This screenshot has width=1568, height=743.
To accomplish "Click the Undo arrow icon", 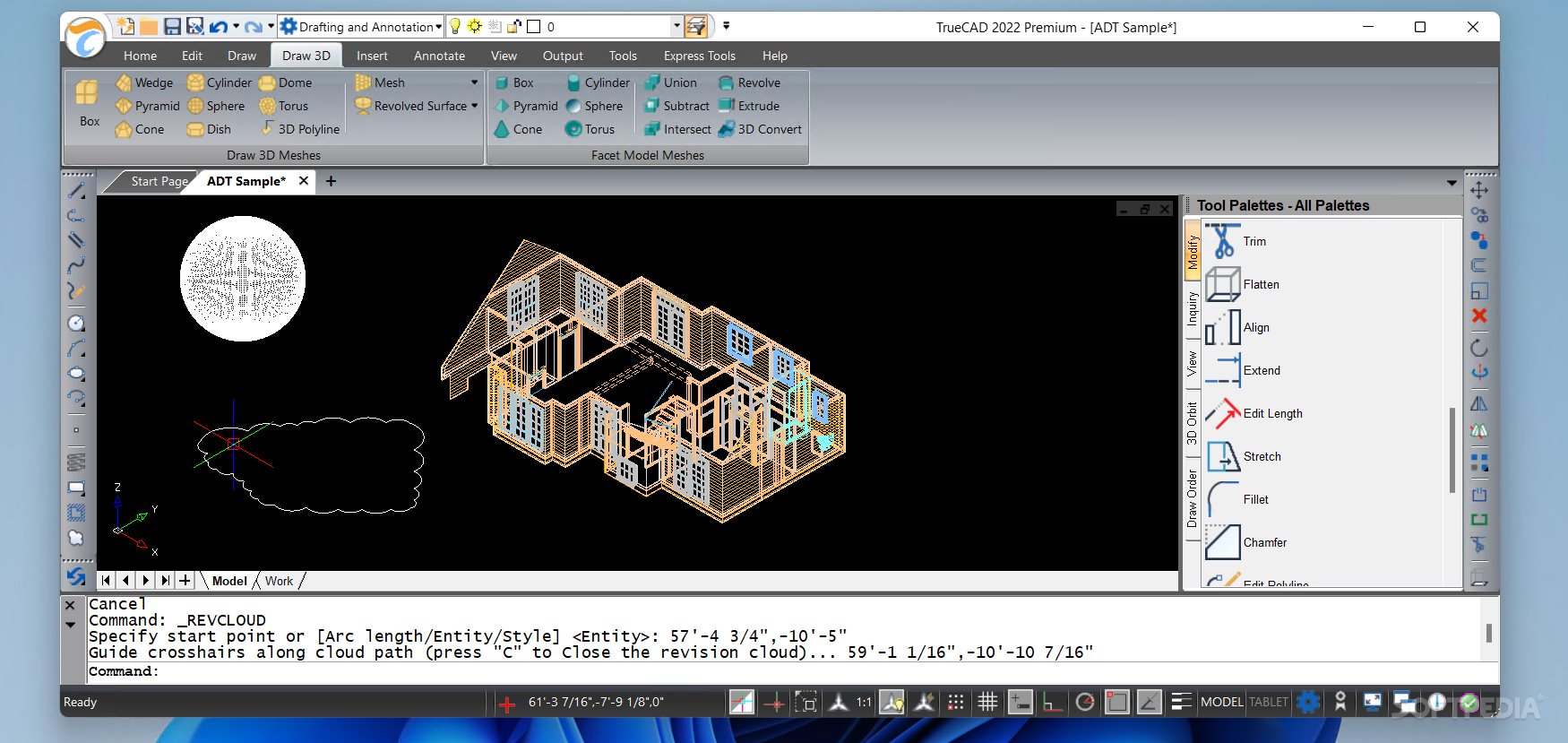I will [218, 27].
